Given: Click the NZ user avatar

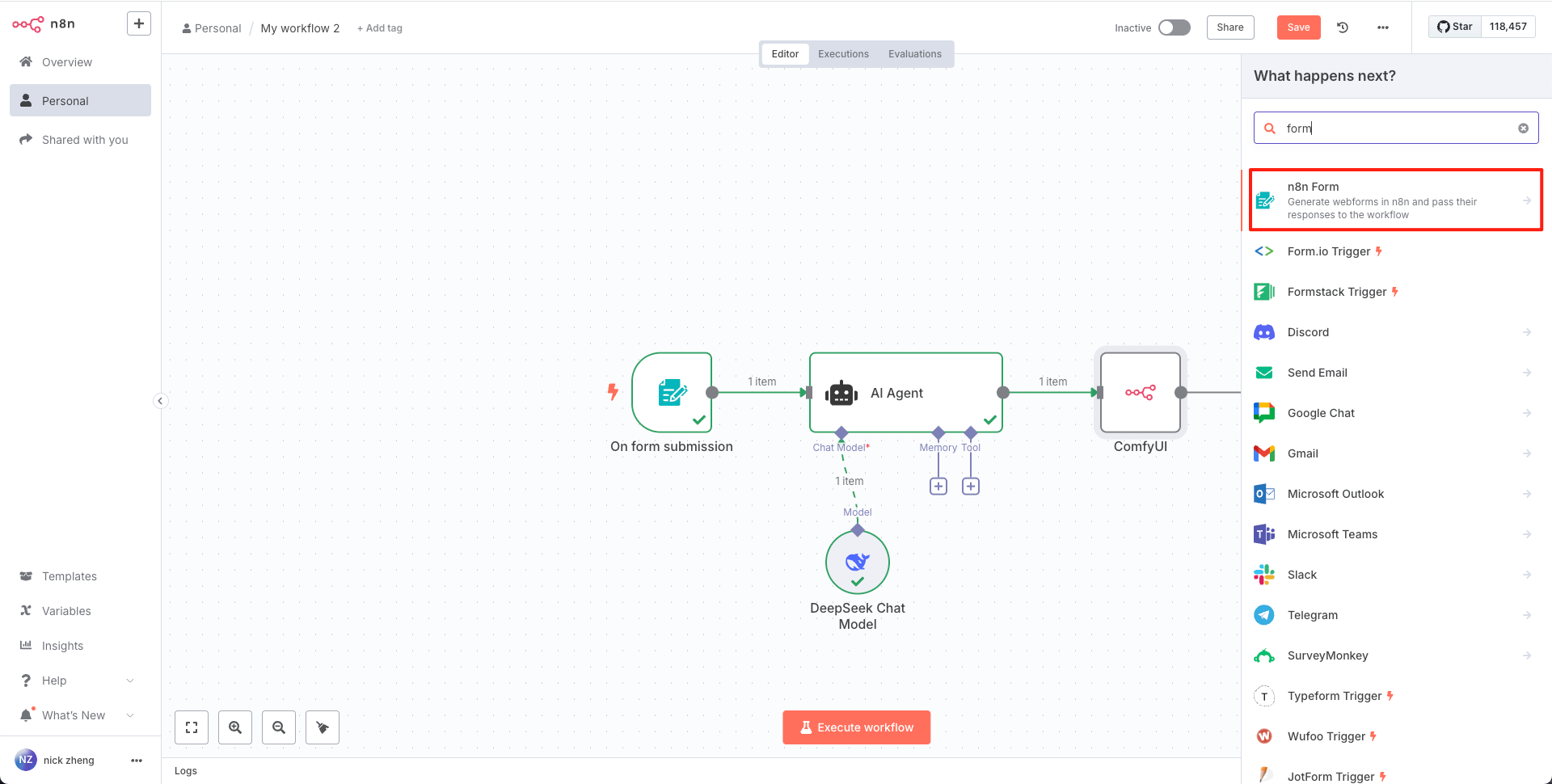Looking at the screenshot, I should 26,760.
